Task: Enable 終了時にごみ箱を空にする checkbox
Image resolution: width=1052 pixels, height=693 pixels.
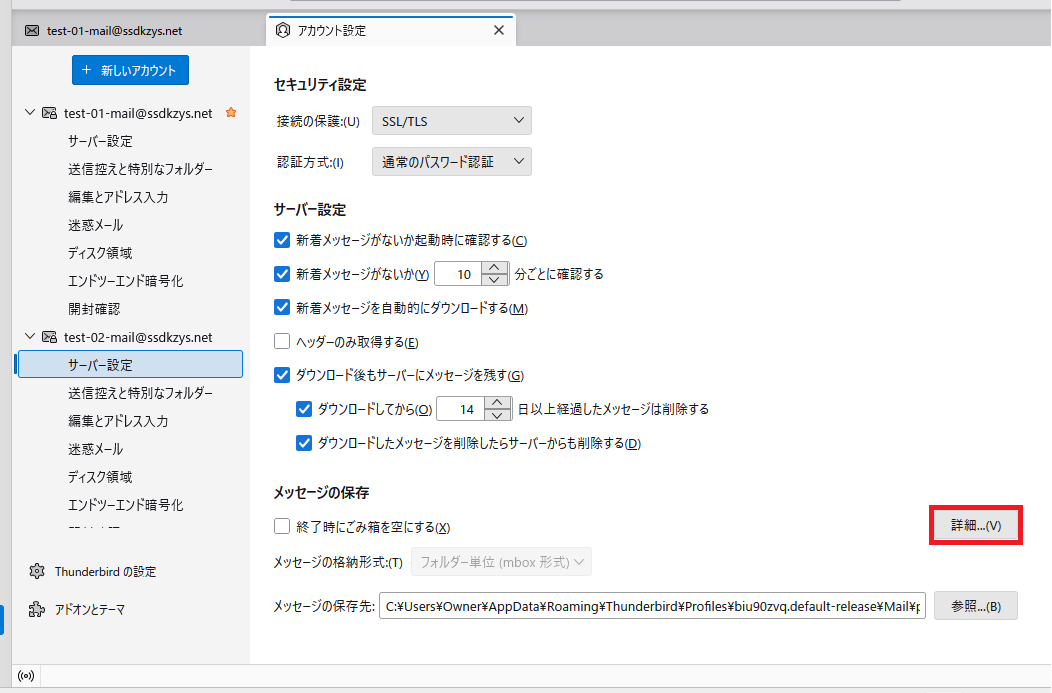Action: (282, 527)
